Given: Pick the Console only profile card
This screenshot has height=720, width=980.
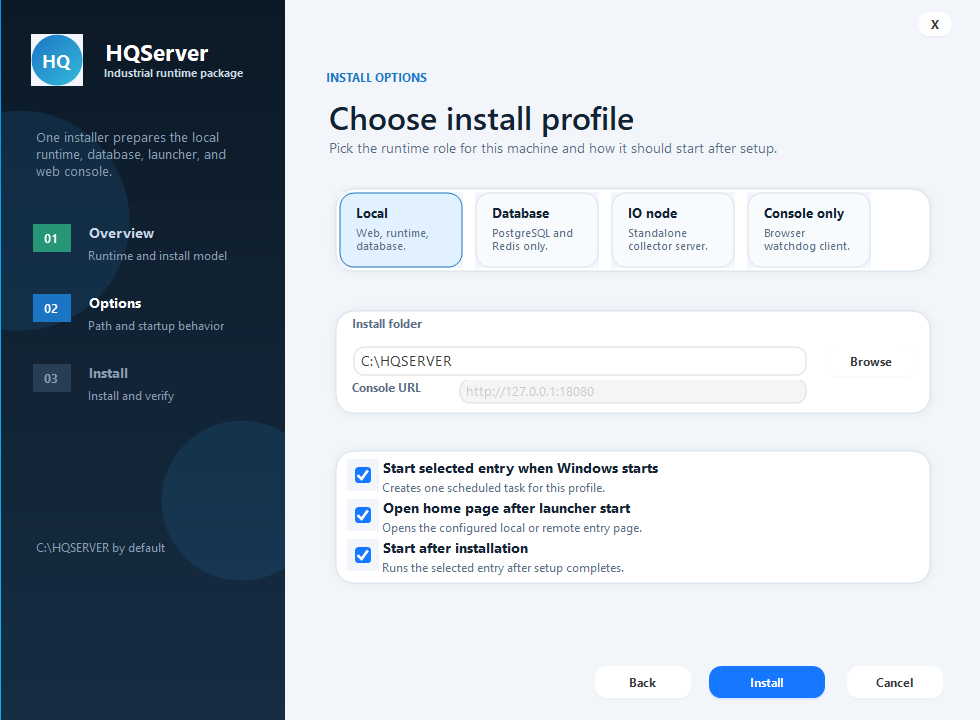Looking at the screenshot, I should (x=809, y=230).
